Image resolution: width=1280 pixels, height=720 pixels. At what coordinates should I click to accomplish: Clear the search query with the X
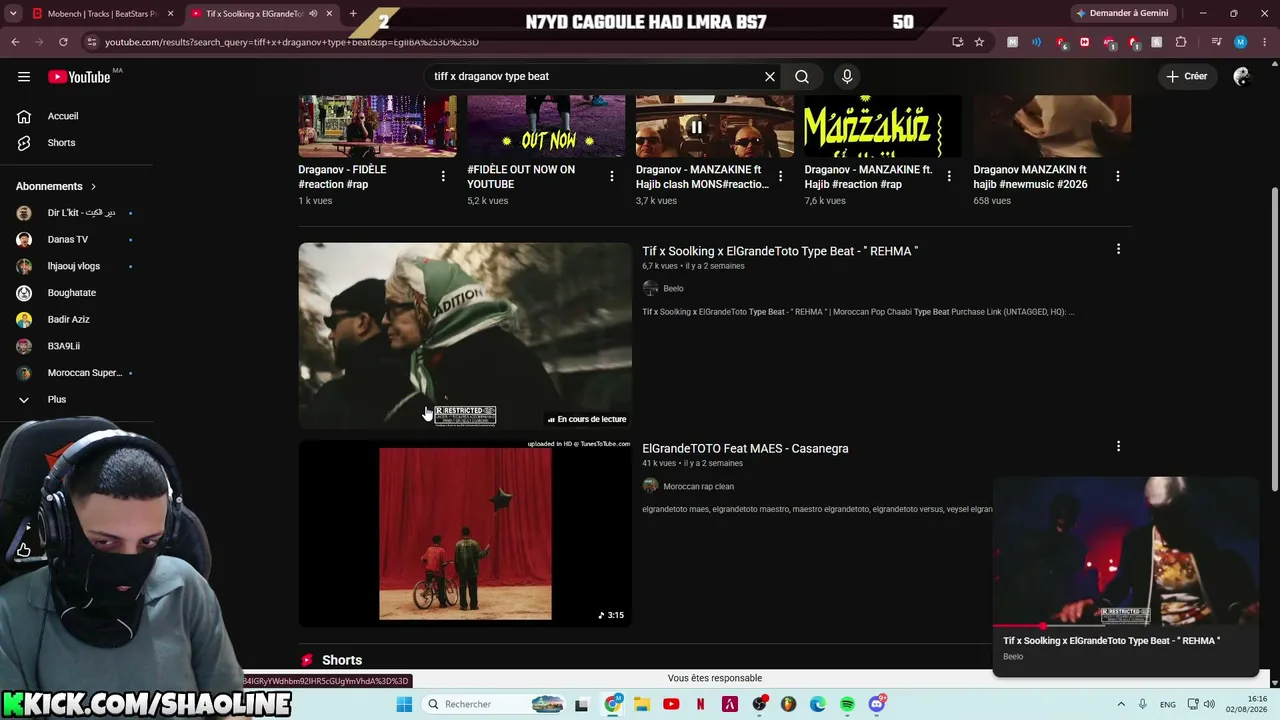pos(770,76)
